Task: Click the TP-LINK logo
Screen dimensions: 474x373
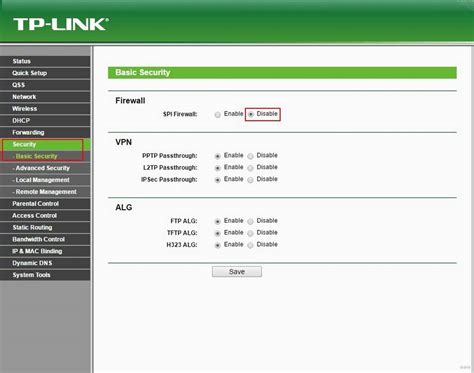Action: tap(61, 25)
